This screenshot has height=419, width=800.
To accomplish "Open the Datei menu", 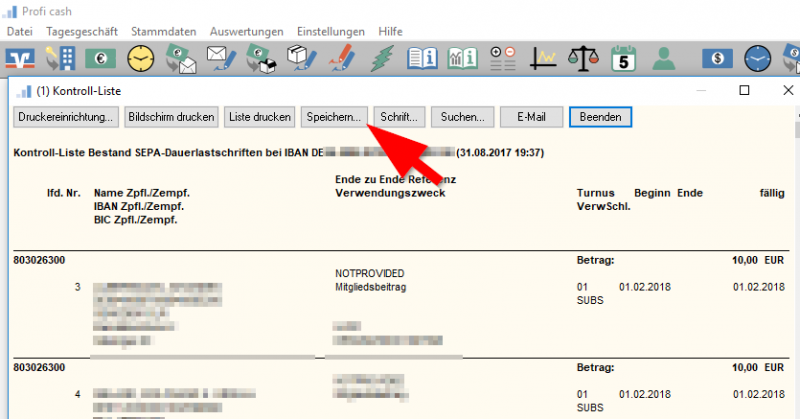I will (20, 31).
